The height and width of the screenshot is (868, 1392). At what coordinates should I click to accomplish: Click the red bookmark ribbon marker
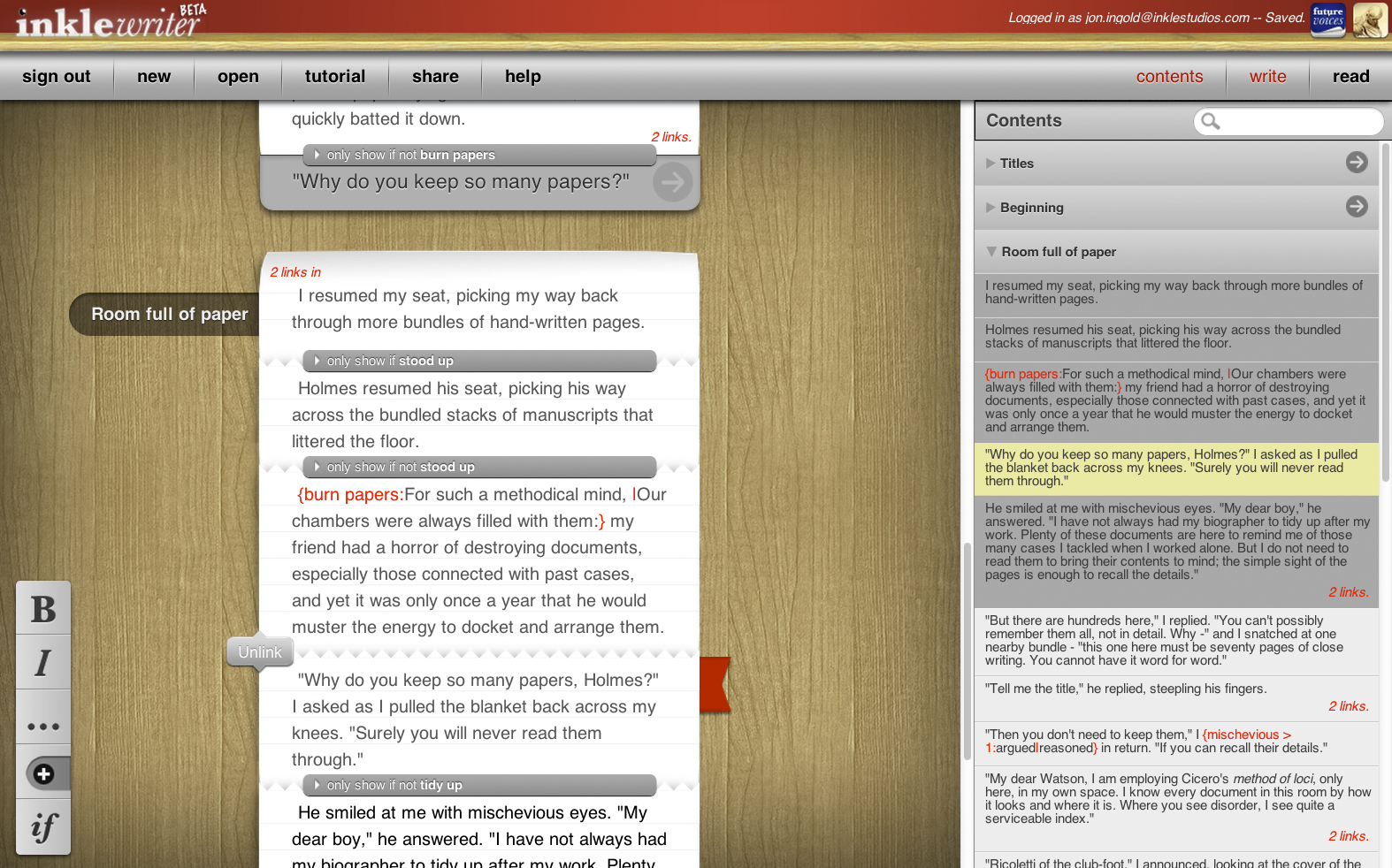click(x=715, y=684)
